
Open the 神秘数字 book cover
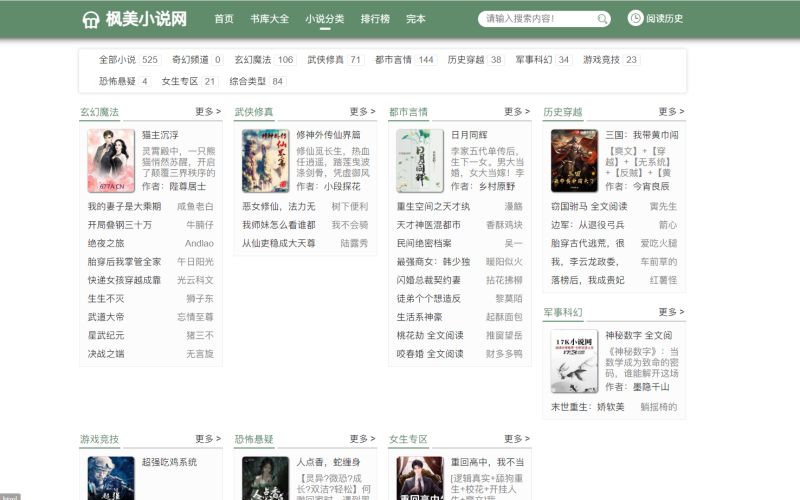(574, 361)
